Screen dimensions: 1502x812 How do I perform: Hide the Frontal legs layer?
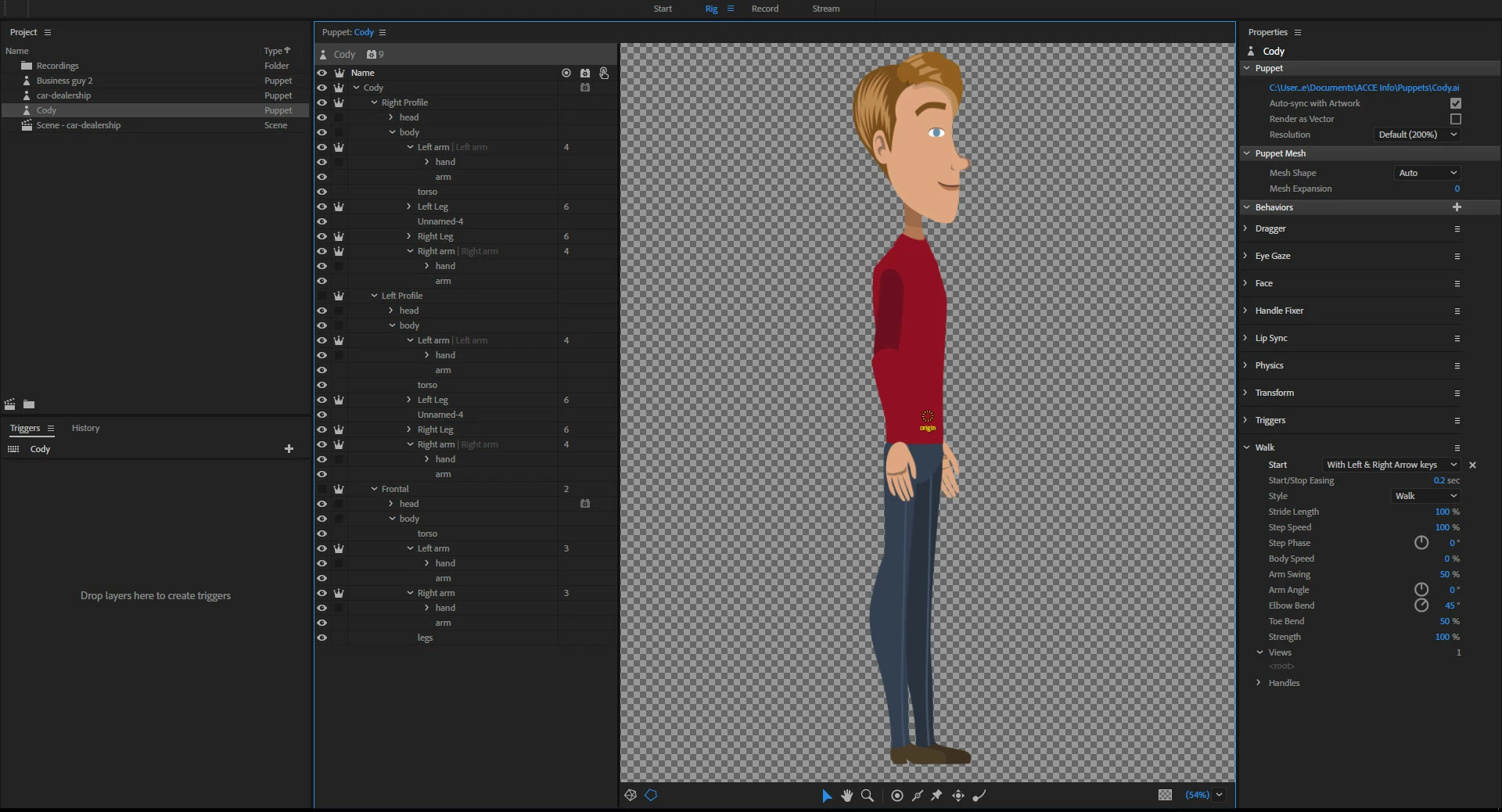[322, 638]
